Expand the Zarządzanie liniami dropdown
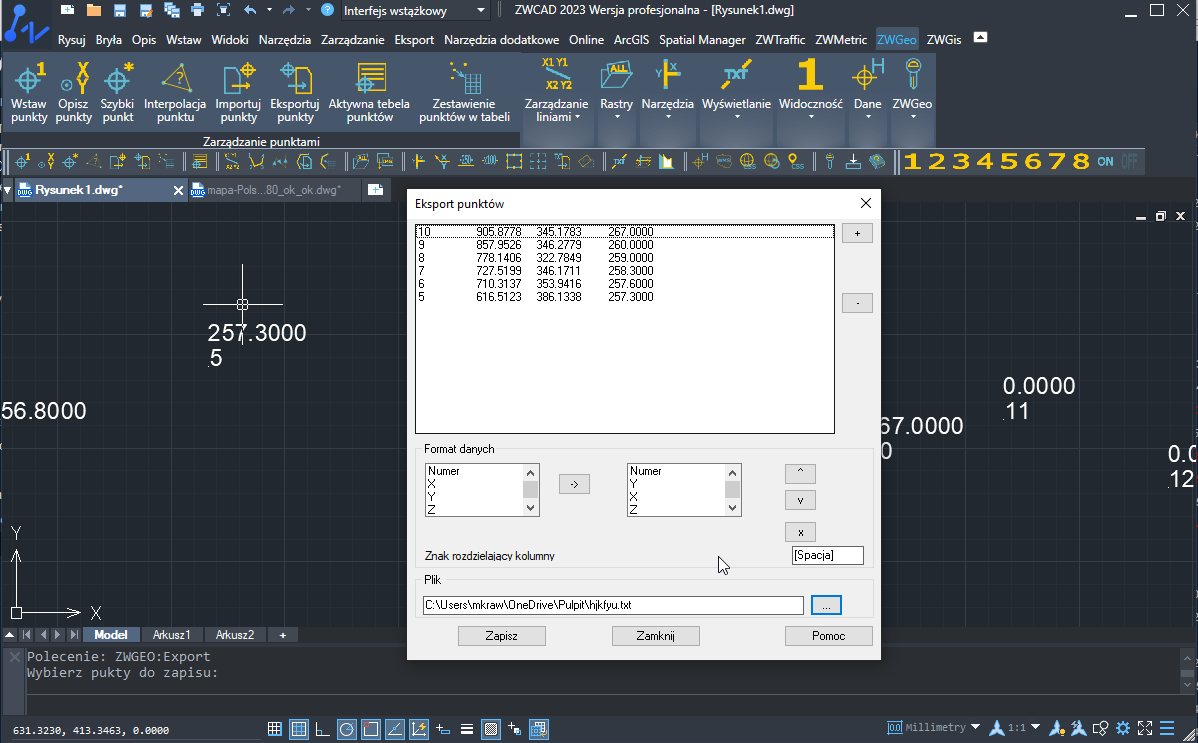Image resolution: width=1198 pixels, height=743 pixels. [x=556, y=92]
